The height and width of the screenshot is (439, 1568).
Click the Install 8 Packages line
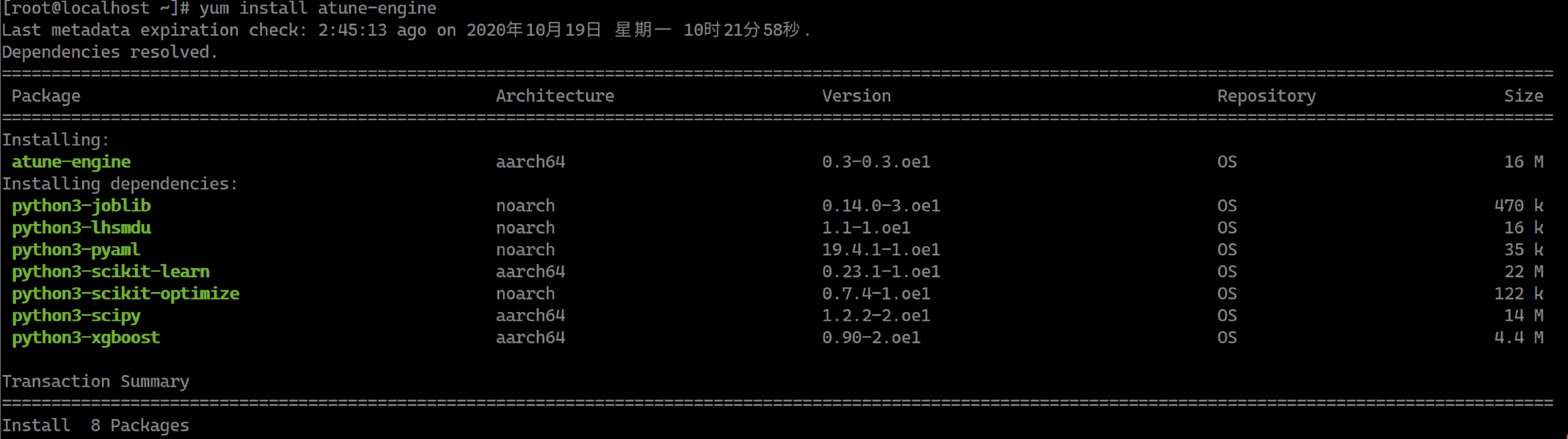tap(95, 425)
